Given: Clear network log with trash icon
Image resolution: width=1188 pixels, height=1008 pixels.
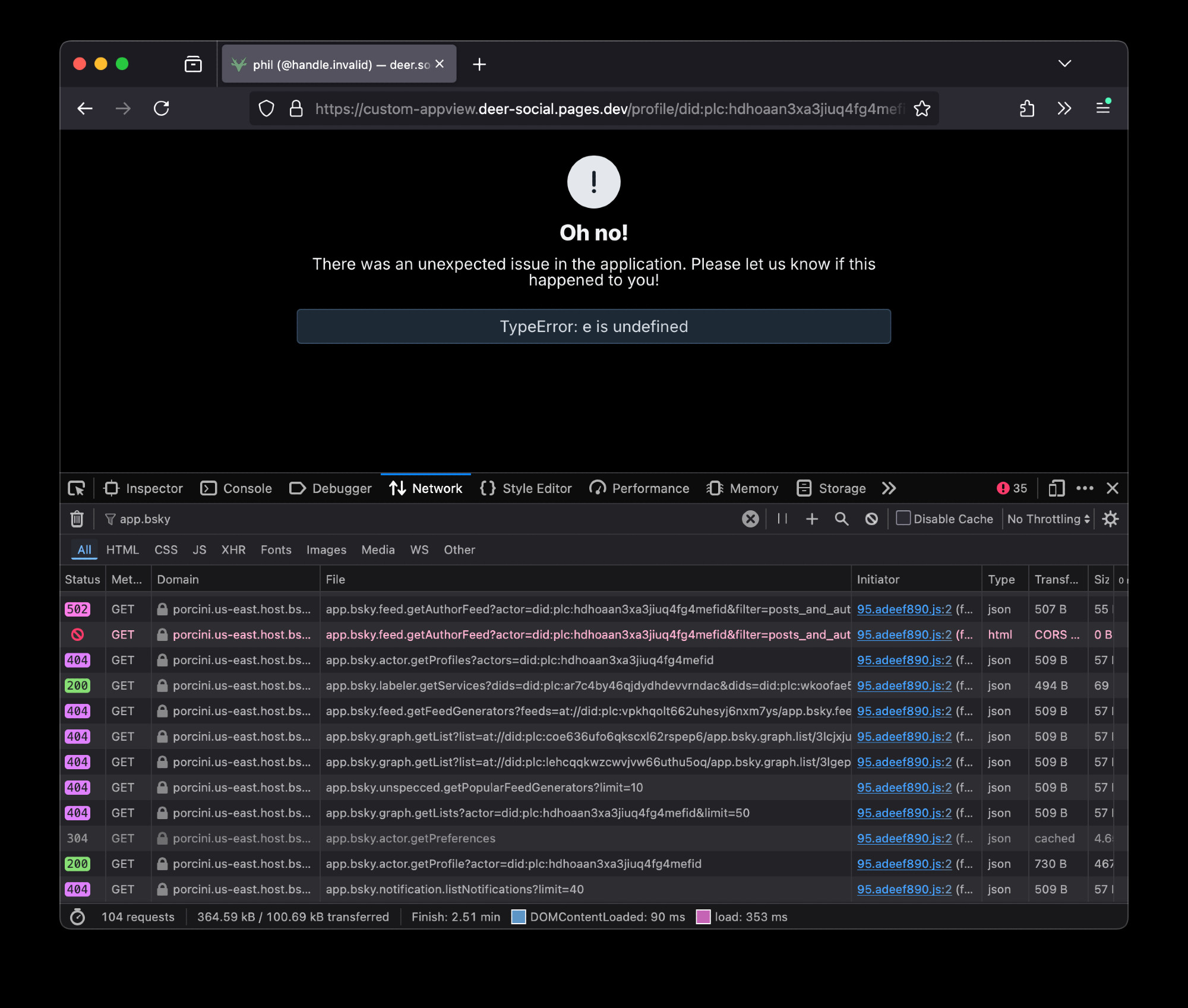Looking at the screenshot, I should [77, 519].
